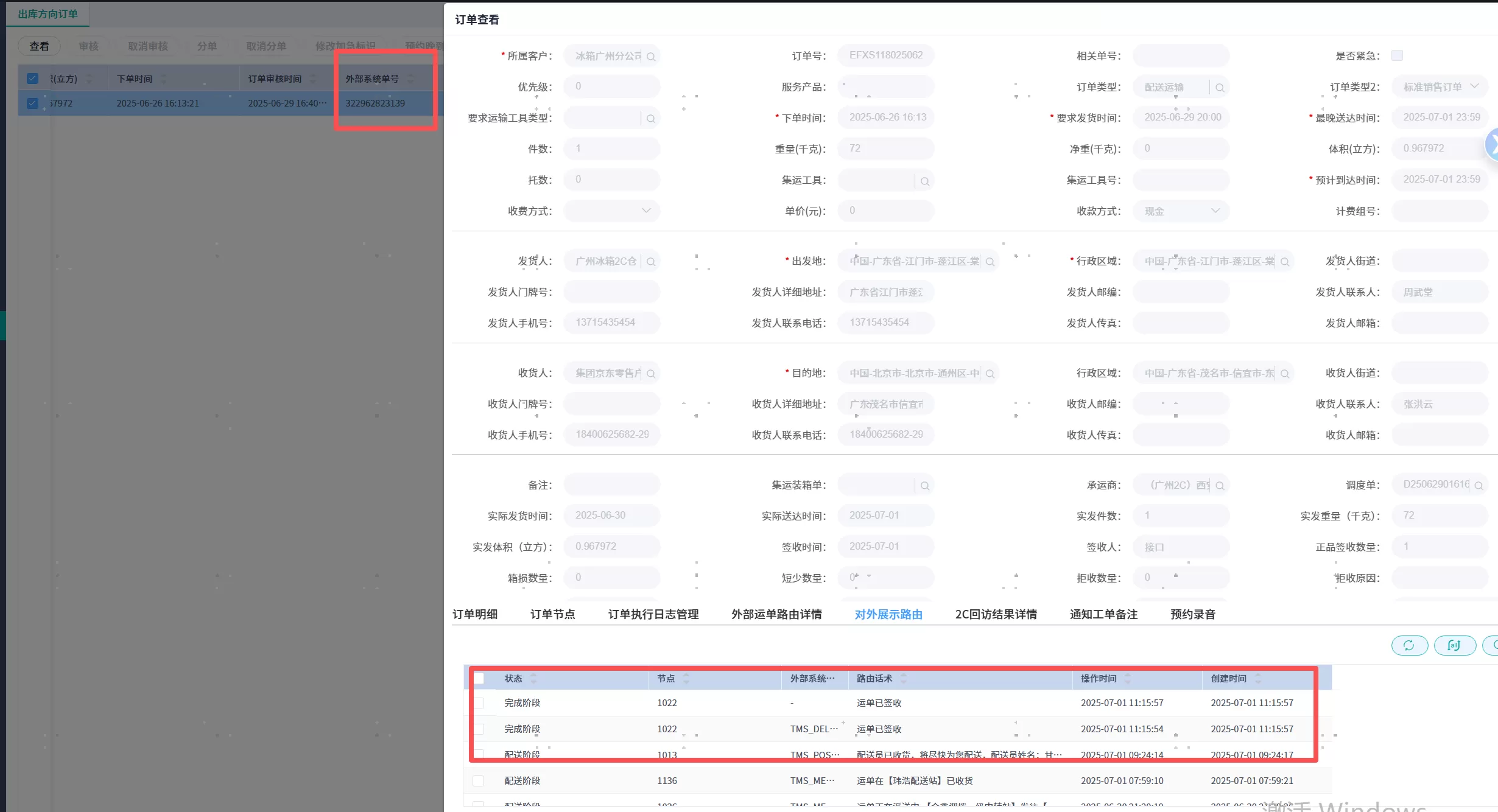Click the export-all icon button
This screenshot has width=1498, height=812.
[x=1454, y=645]
